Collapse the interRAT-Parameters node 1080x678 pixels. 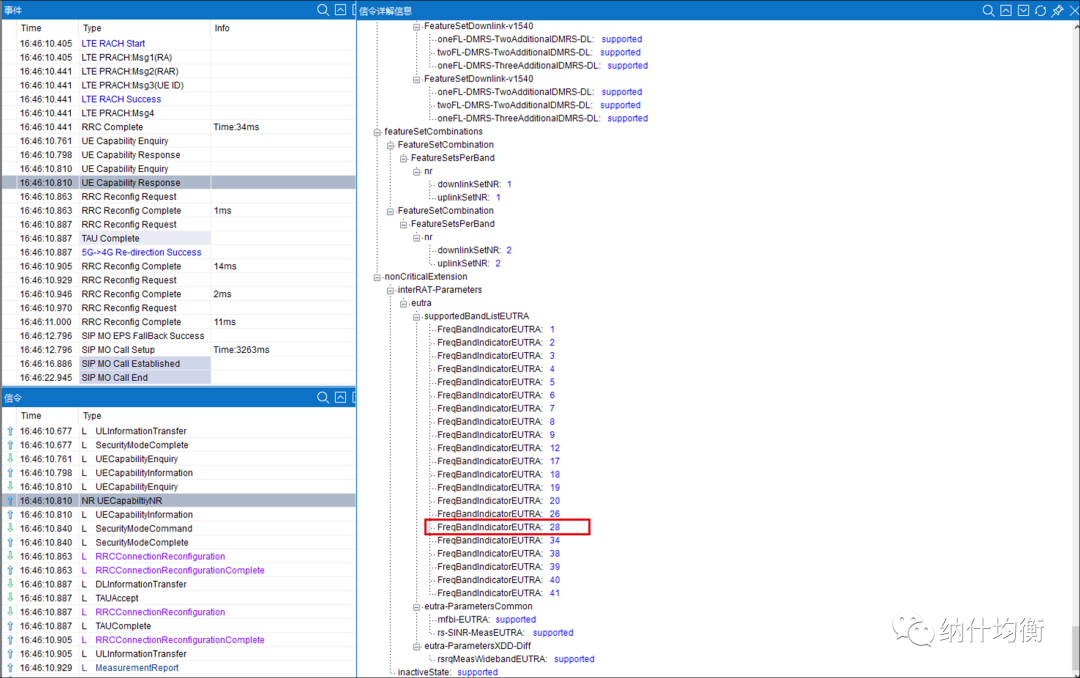391,290
